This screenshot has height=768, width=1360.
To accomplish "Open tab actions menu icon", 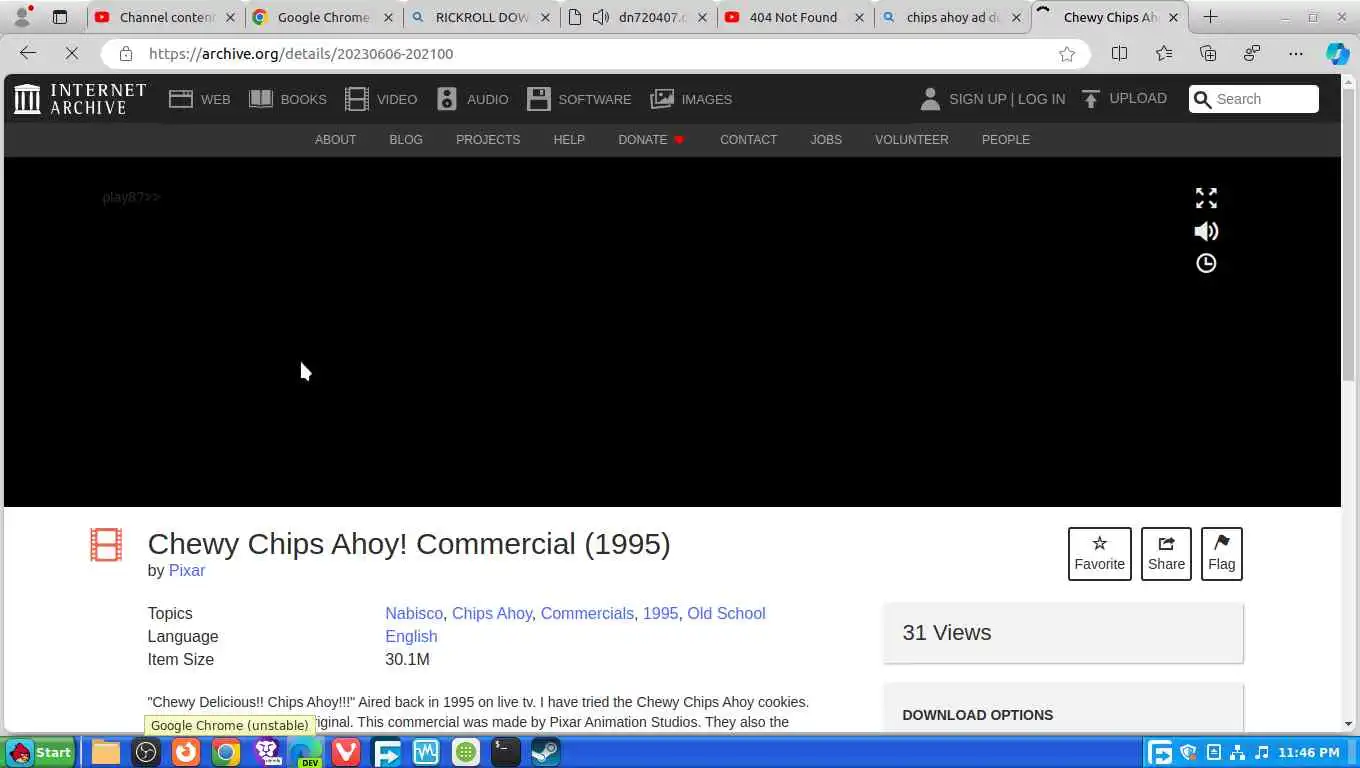I will pos(60,17).
